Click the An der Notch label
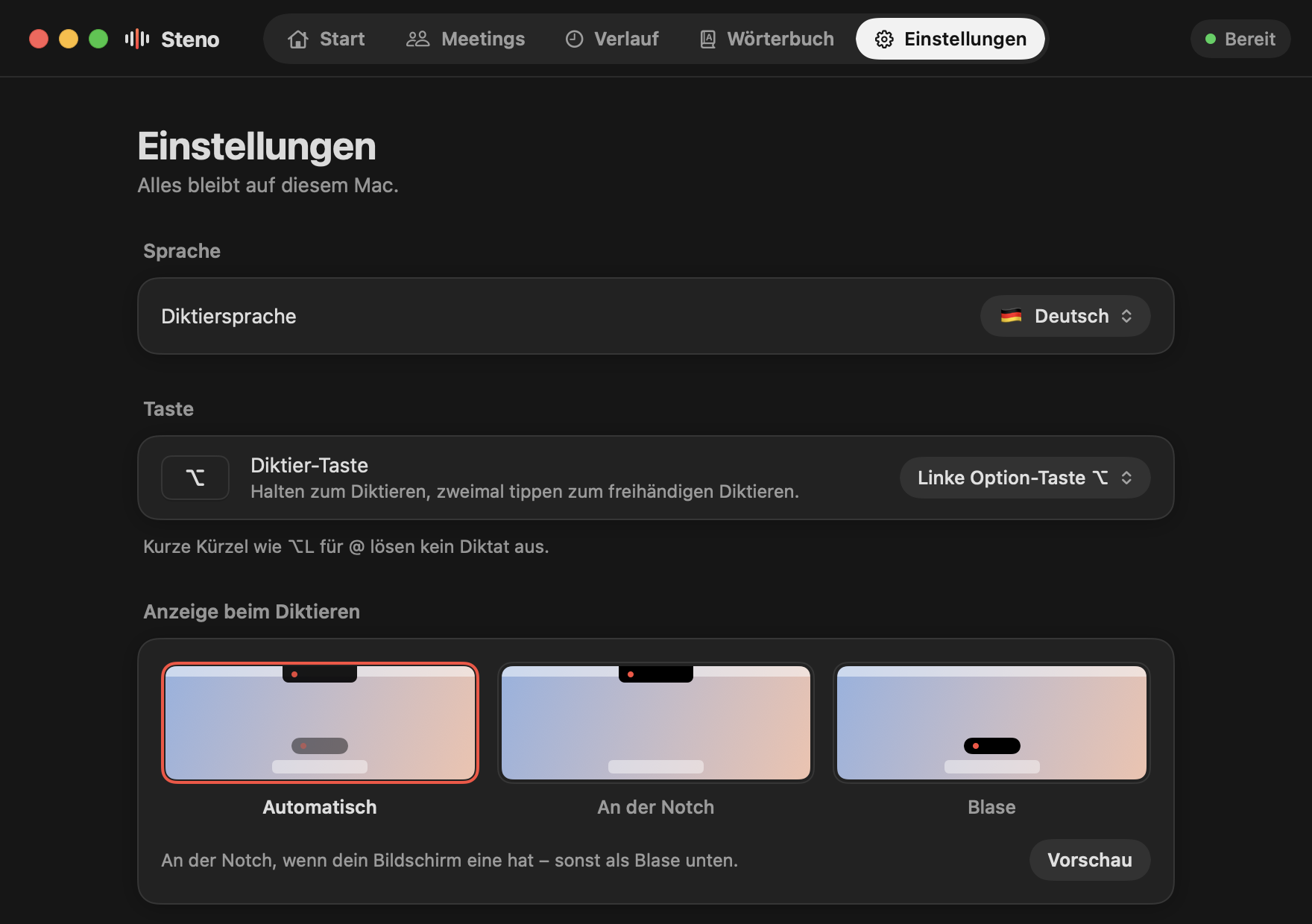This screenshot has width=1312, height=924. tap(656, 807)
